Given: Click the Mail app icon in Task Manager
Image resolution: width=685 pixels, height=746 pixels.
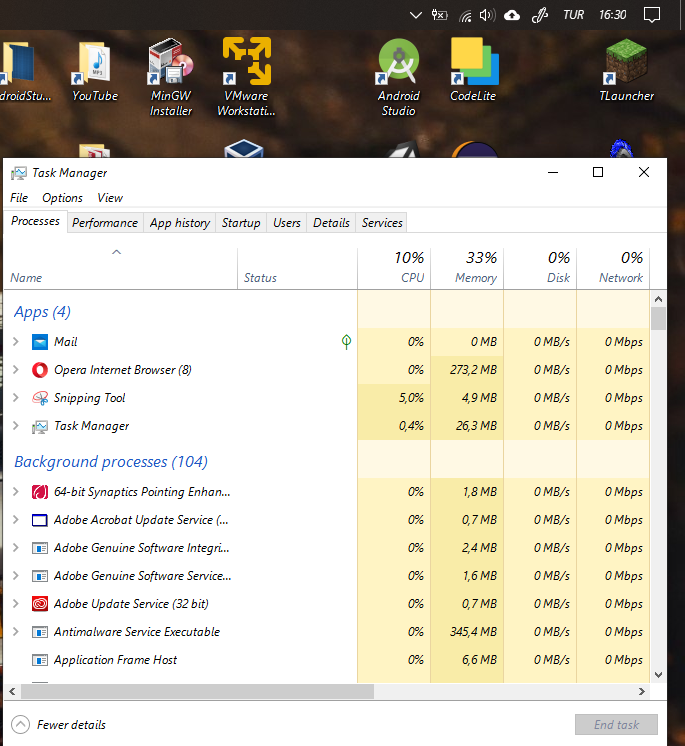Looking at the screenshot, I should coord(40,342).
